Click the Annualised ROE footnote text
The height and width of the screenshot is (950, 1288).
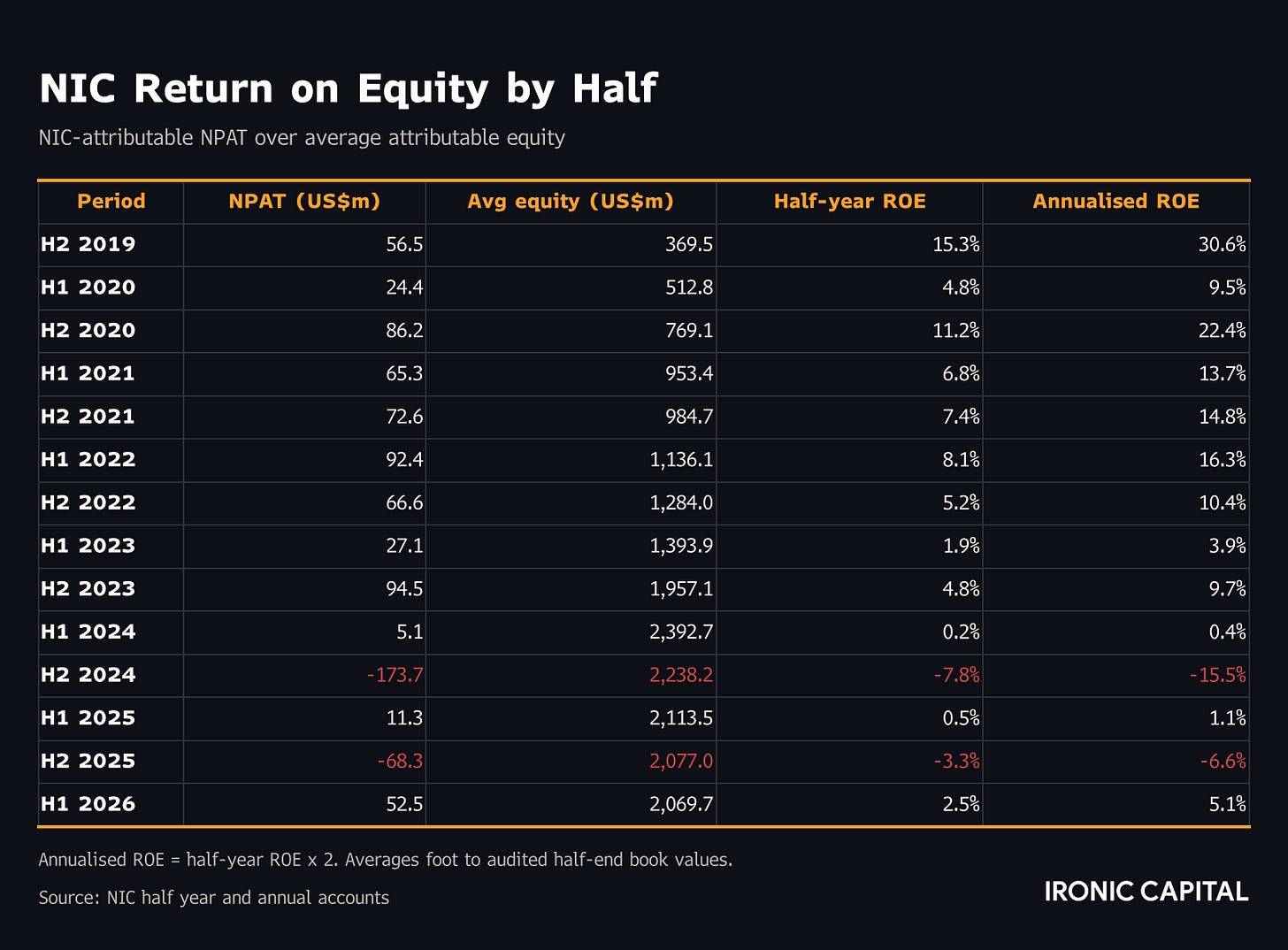coord(386,859)
